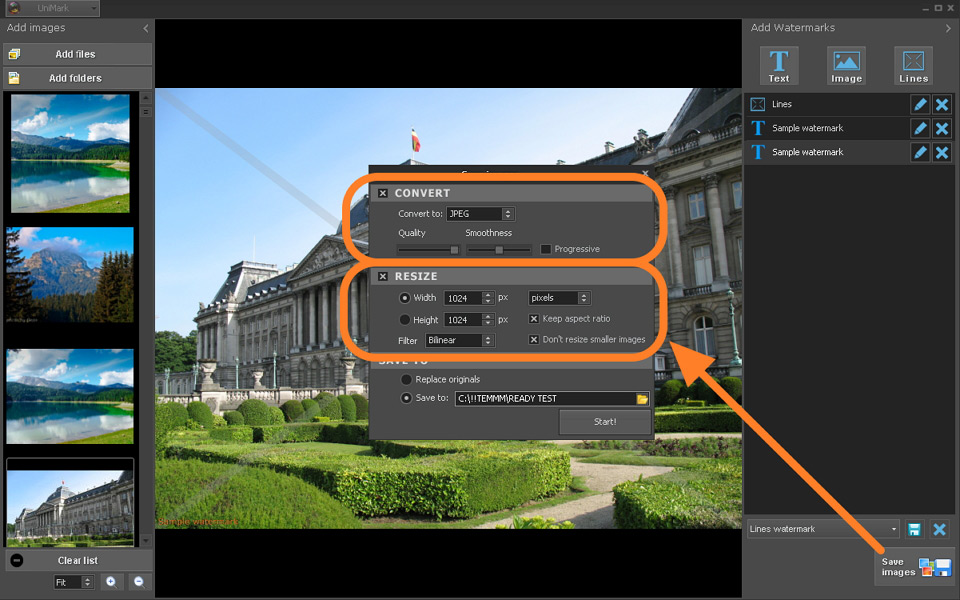This screenshot has height=600, width=960.
Task: Zoom out of the image preview
Action: pos(139,581)
